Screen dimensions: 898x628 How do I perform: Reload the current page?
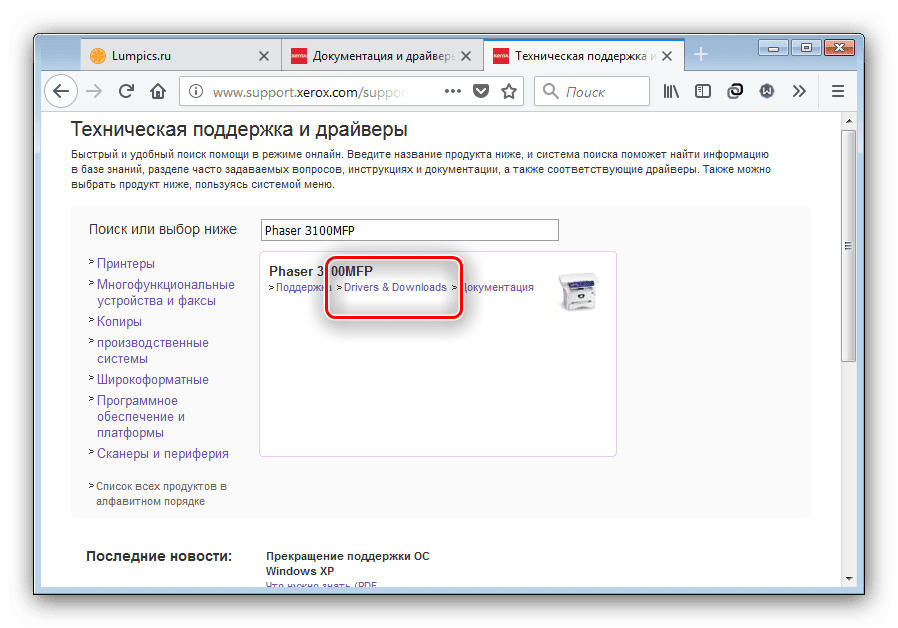(126, 91)
